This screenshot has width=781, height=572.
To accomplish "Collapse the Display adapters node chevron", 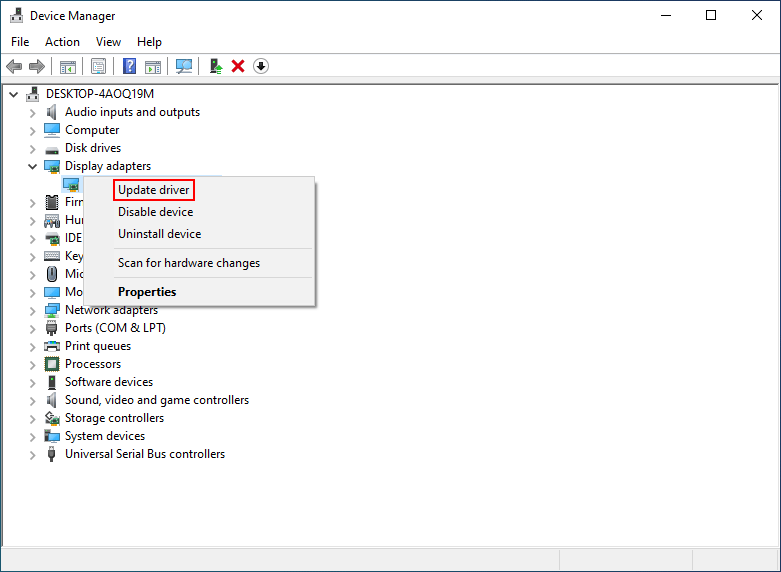I will pos(32,166).
